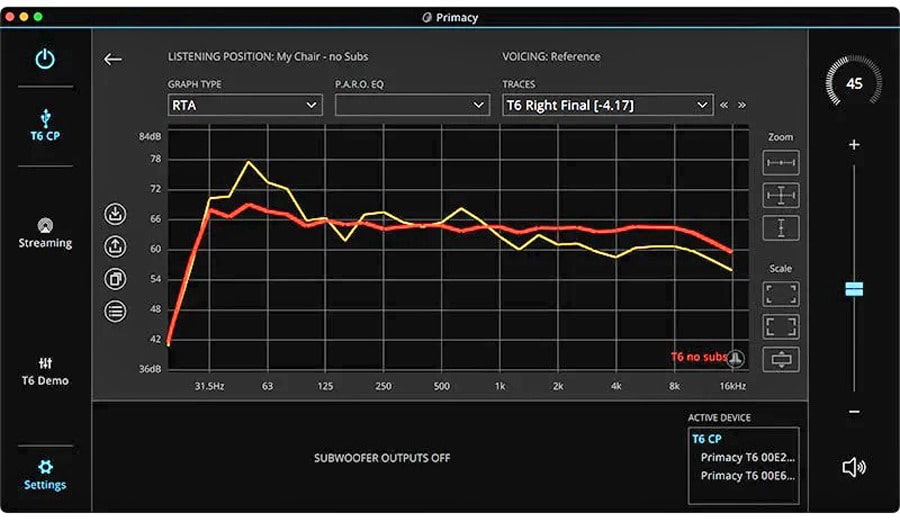Click the blue volume slider handle
Image resolution: width=900 pixels, height=522 pixels.
click(x=854, y=289)
